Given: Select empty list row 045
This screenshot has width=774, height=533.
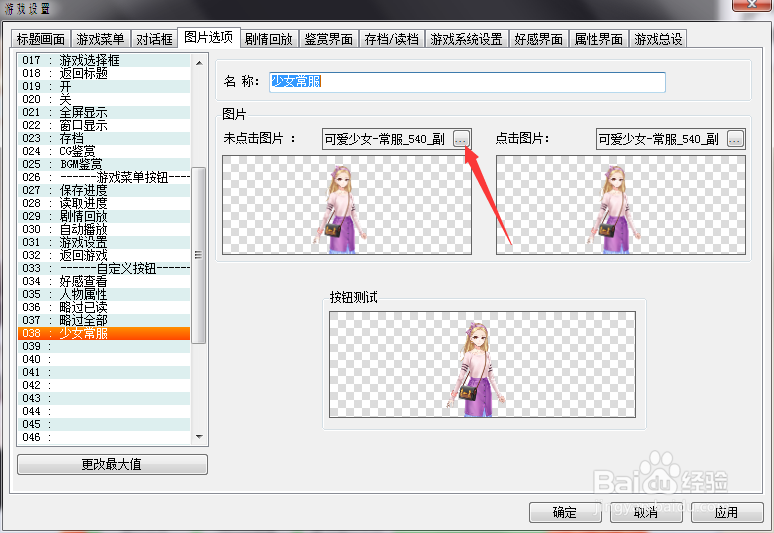Looking at the screenshot, I should [104, 424].
